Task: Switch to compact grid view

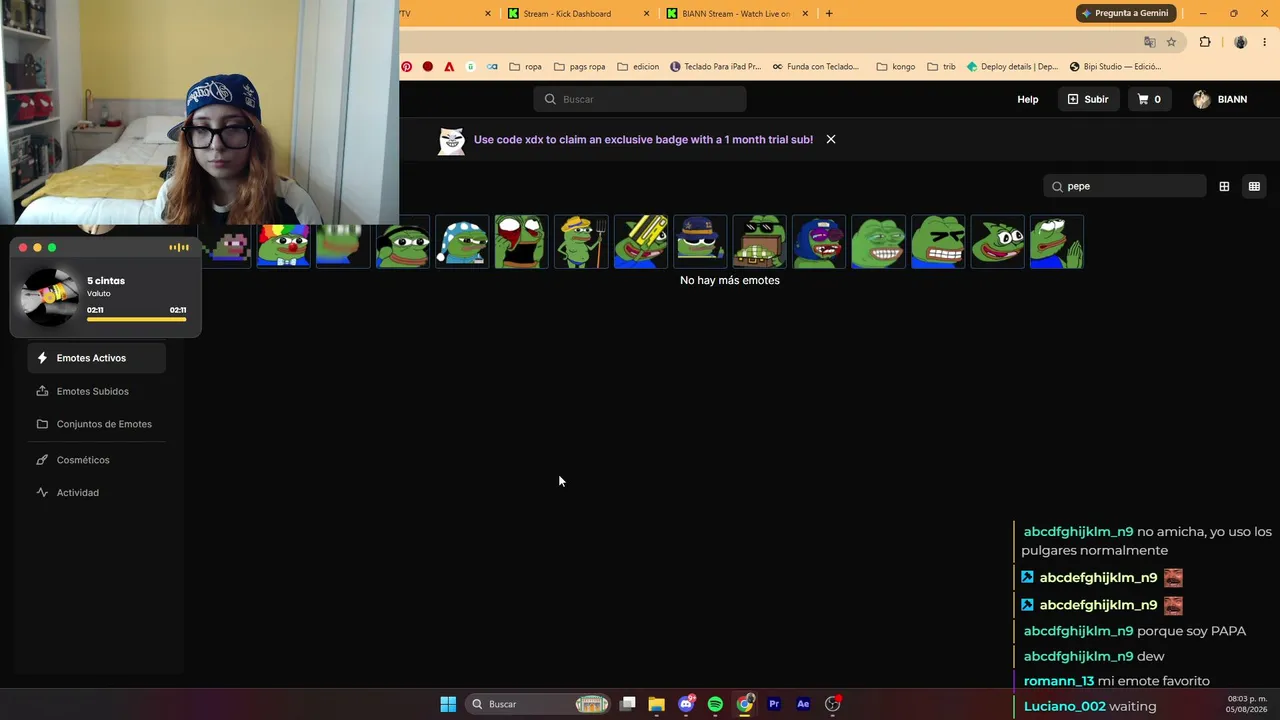Action: [1254, 186]
